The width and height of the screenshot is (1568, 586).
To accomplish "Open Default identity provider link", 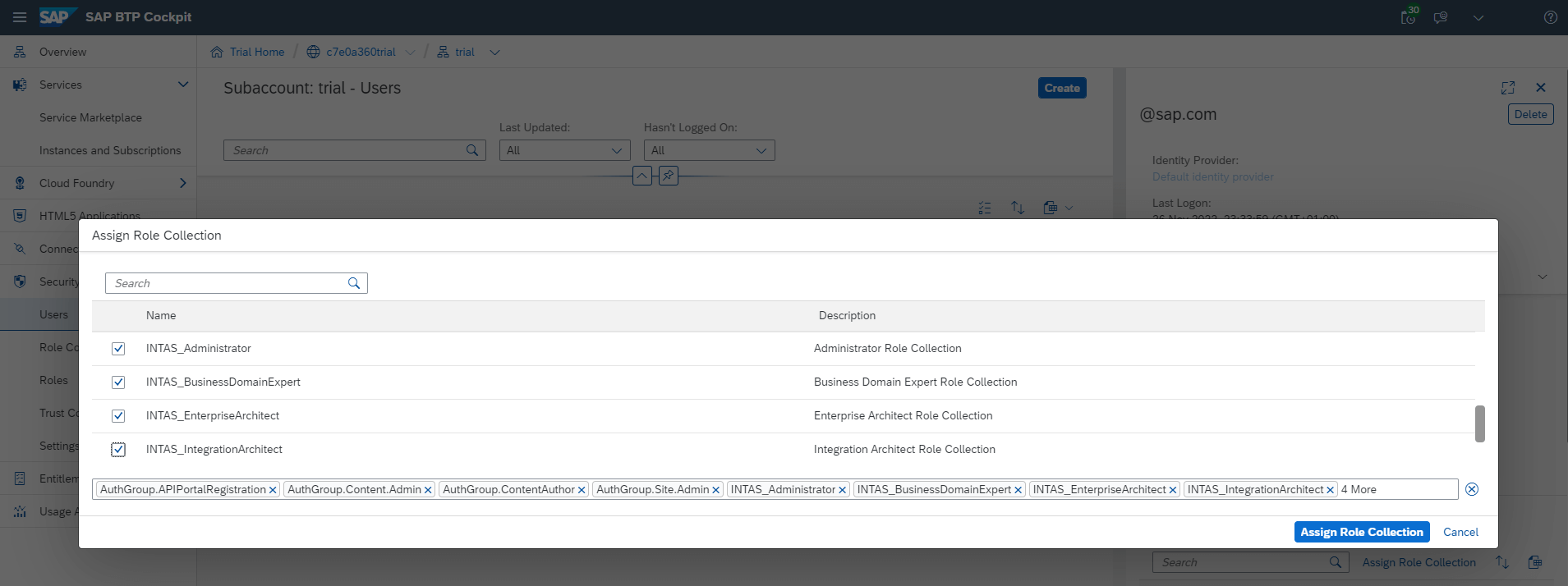I will tap(1213, 176).
